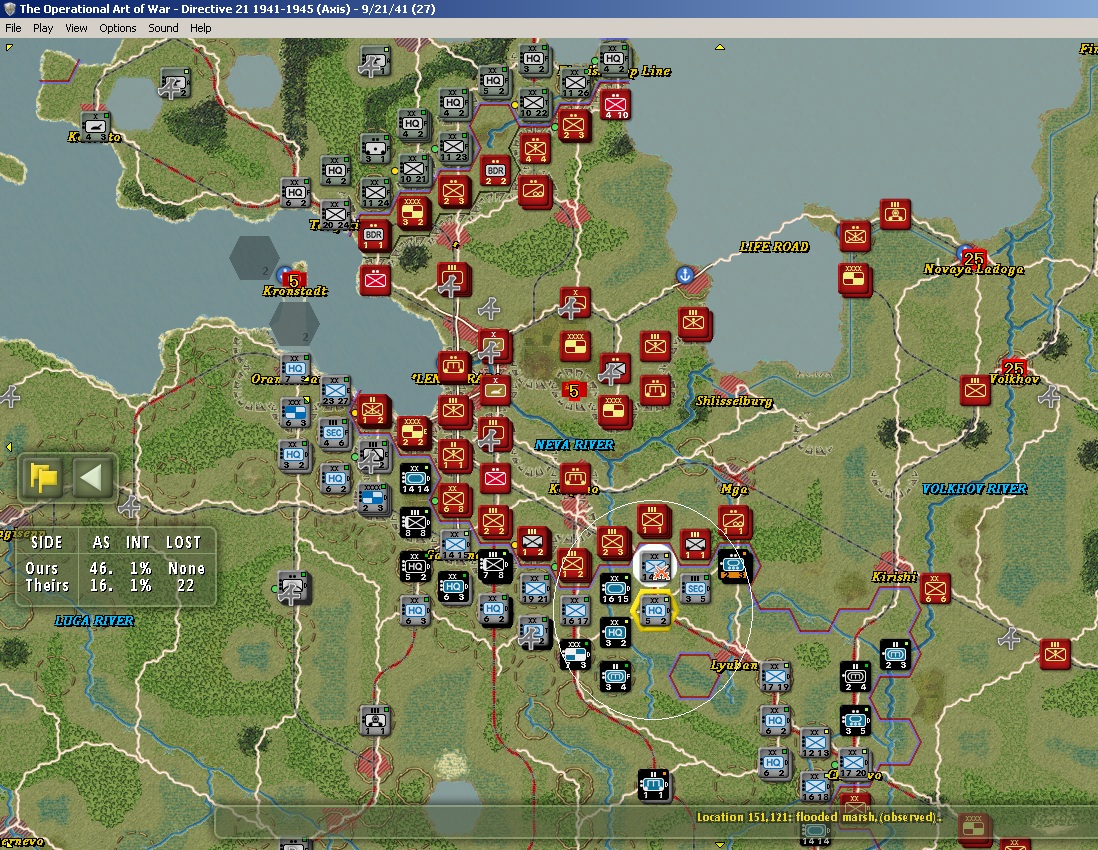Viewport: 1098px width, 850px height.
Task: Open the Options menu
Action: [118, 28]
